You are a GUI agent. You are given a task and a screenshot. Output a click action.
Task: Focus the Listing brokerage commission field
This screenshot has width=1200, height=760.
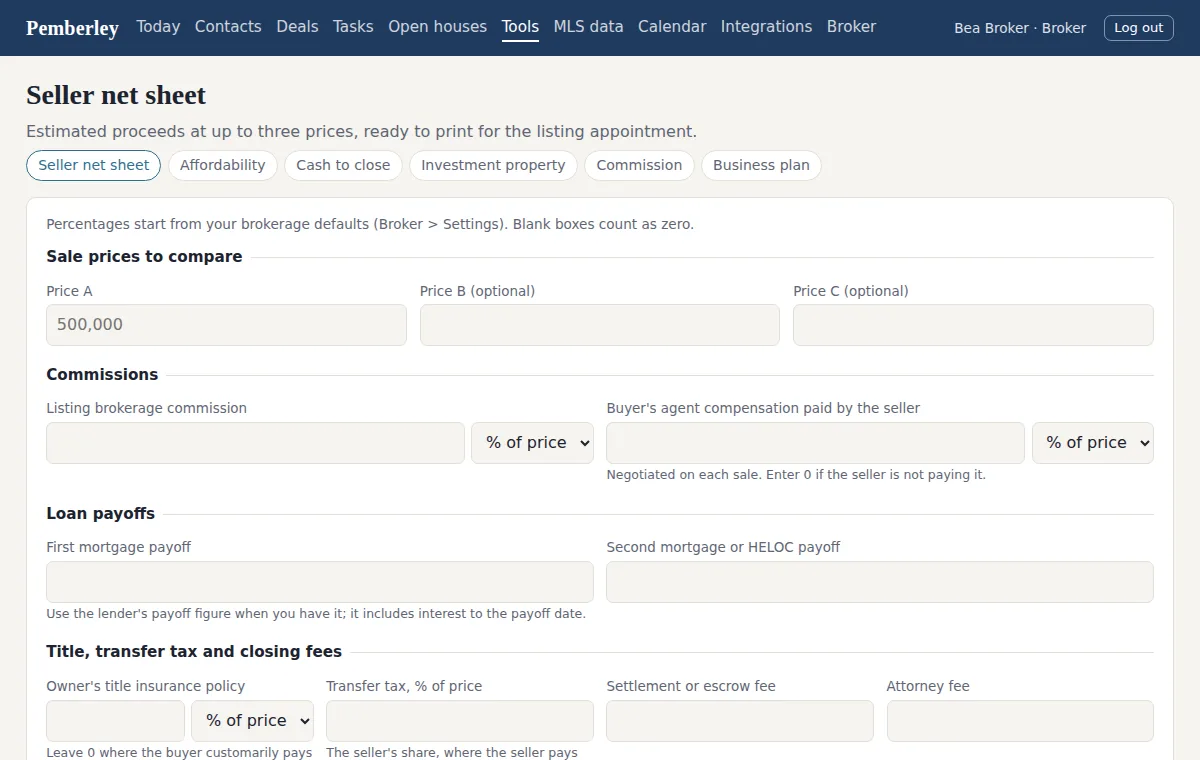coord(255,443)
